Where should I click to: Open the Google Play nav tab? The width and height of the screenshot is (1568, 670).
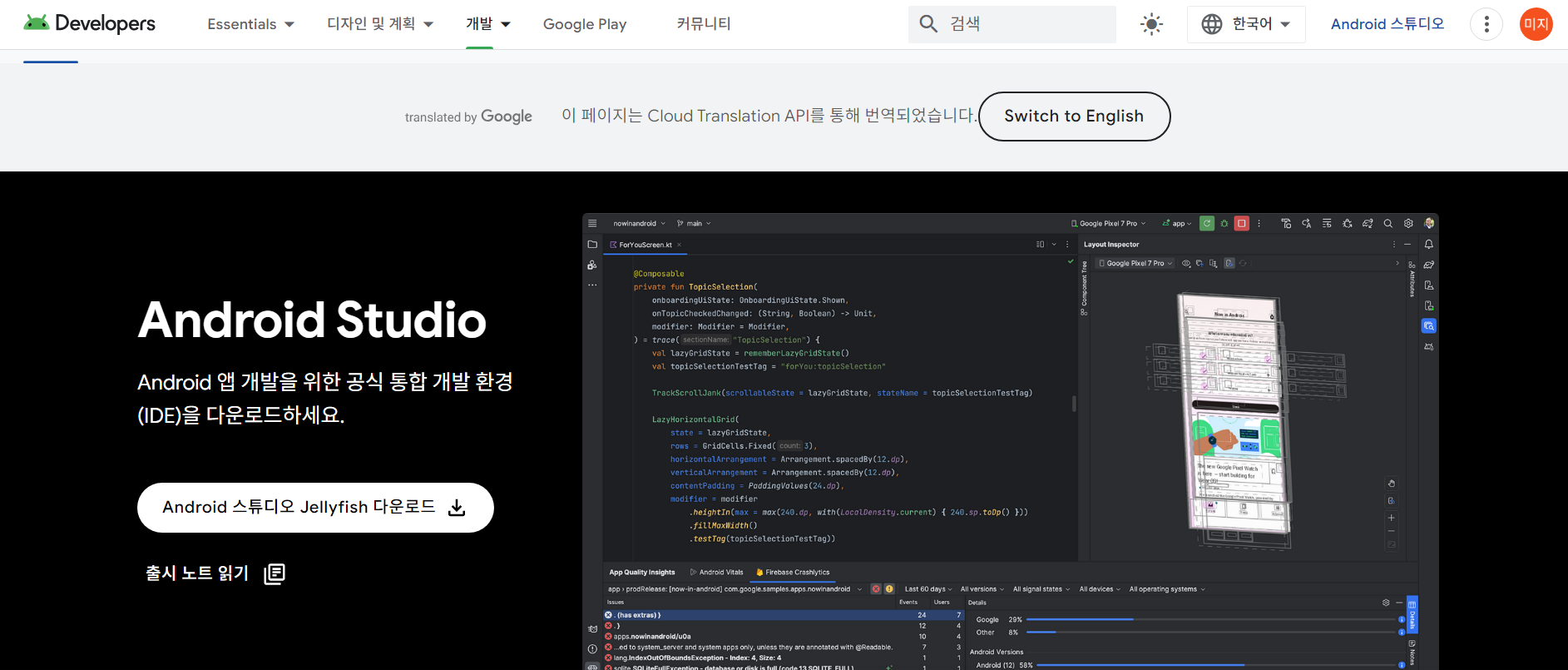(585, 24)
